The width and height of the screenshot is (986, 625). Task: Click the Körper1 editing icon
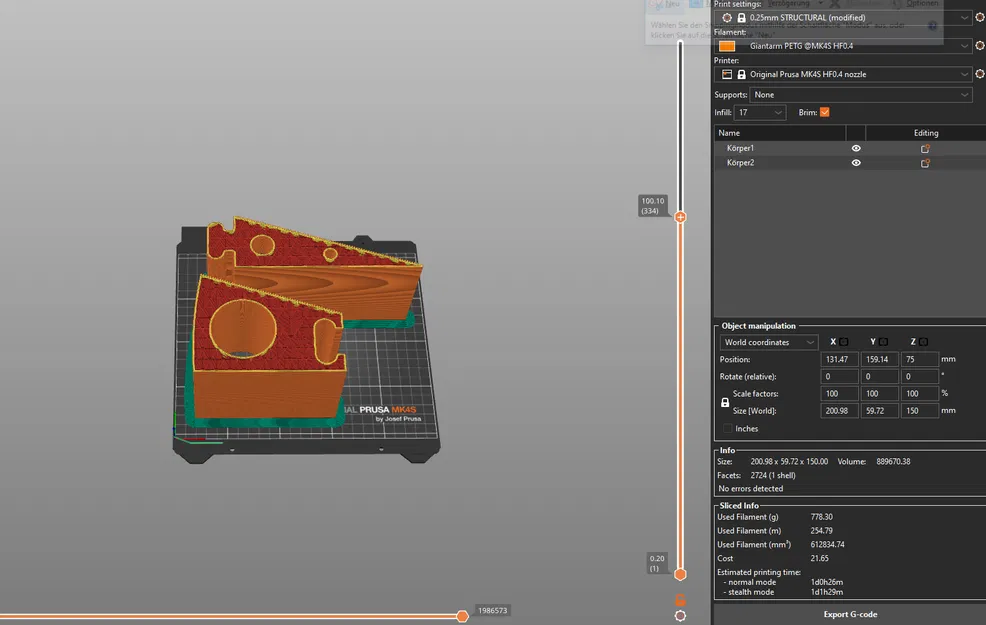pos(925,148)
